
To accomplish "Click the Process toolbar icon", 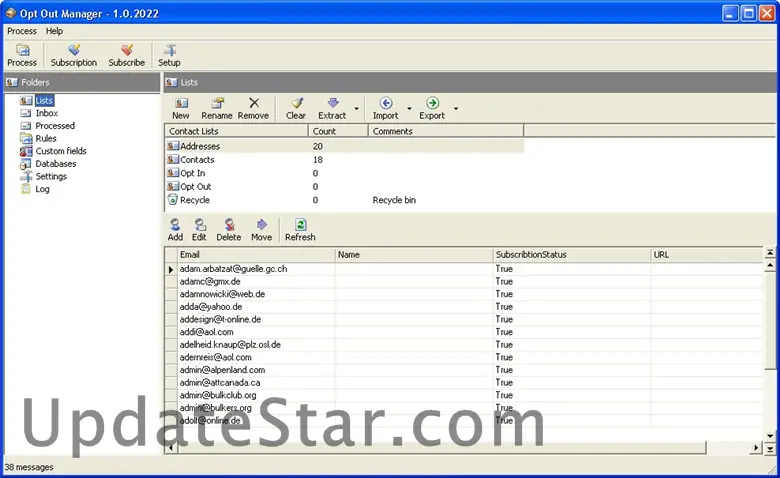I will [x=22, y=55].
